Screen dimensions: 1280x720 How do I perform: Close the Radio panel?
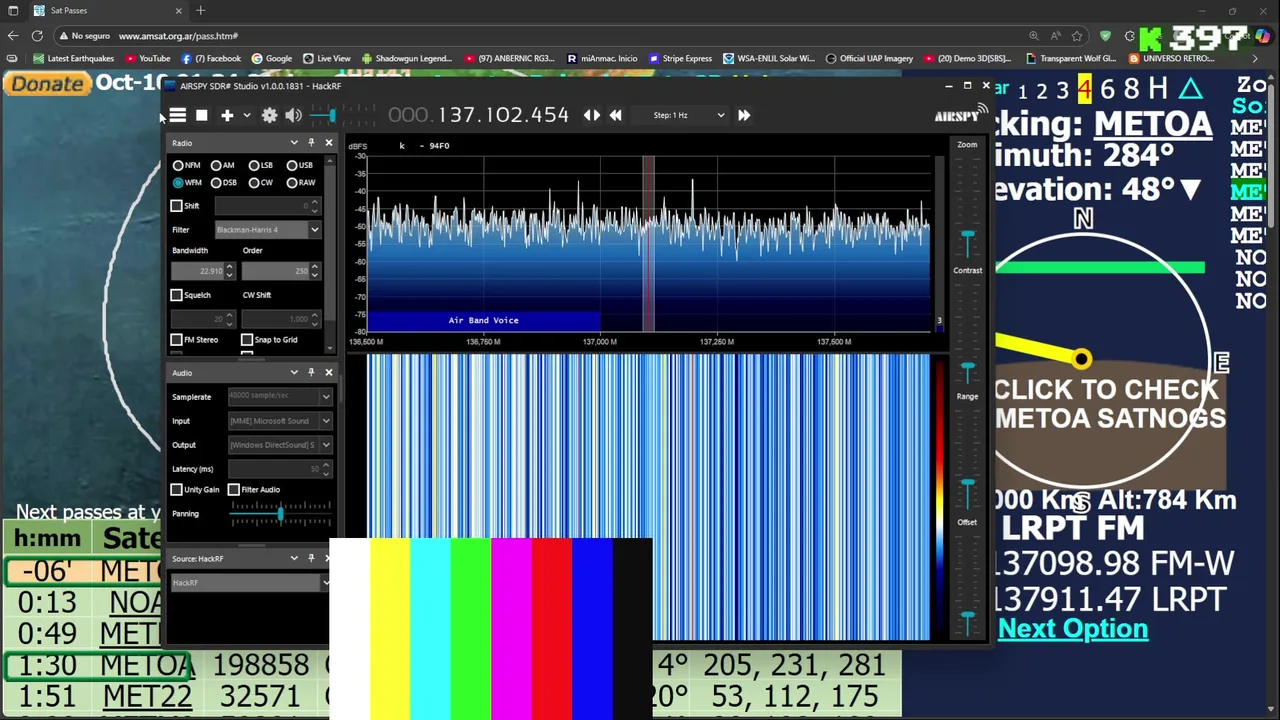(328, 143)
